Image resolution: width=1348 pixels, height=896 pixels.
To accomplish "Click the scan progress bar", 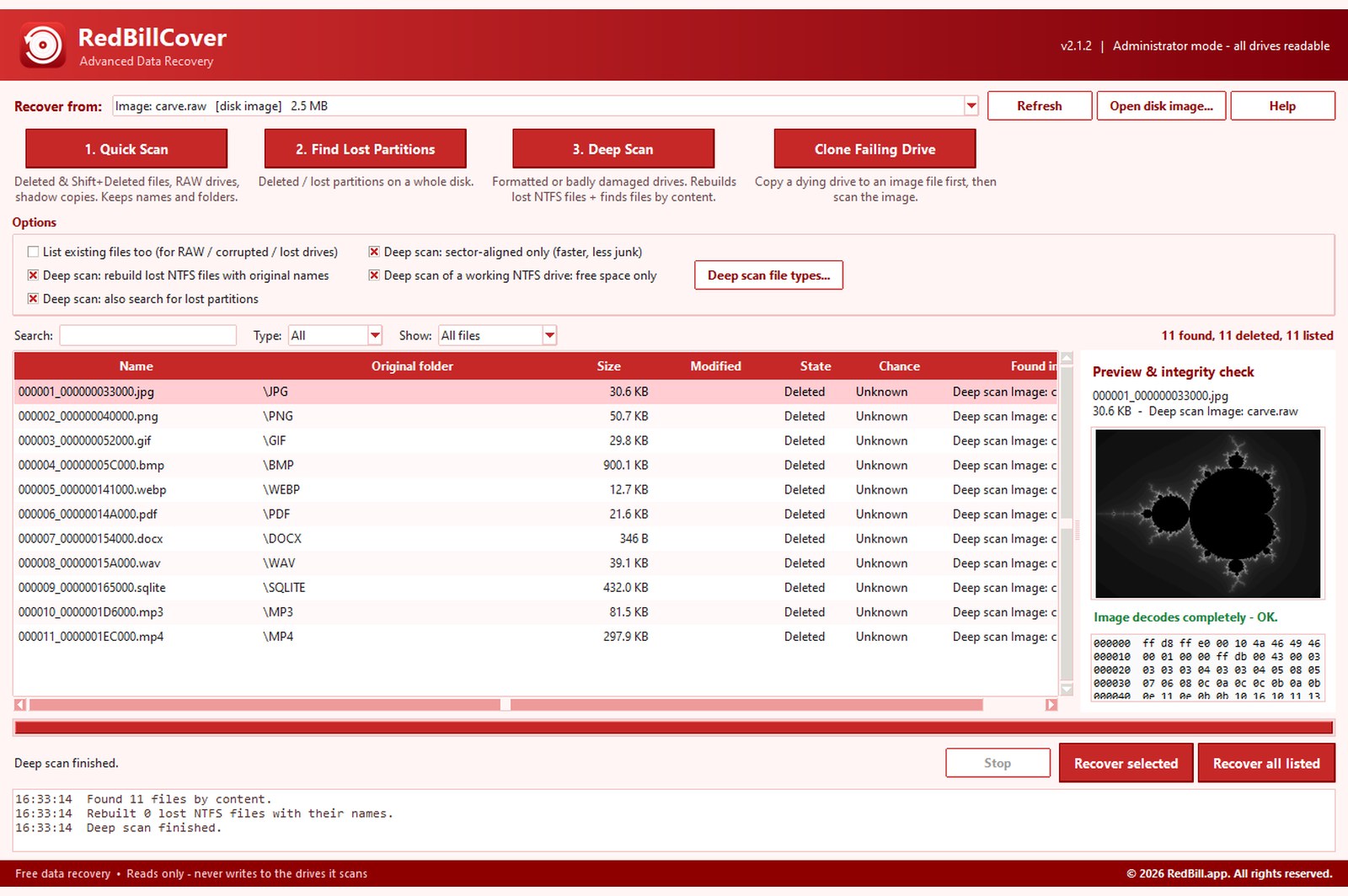I will click(x=674, y=728).
